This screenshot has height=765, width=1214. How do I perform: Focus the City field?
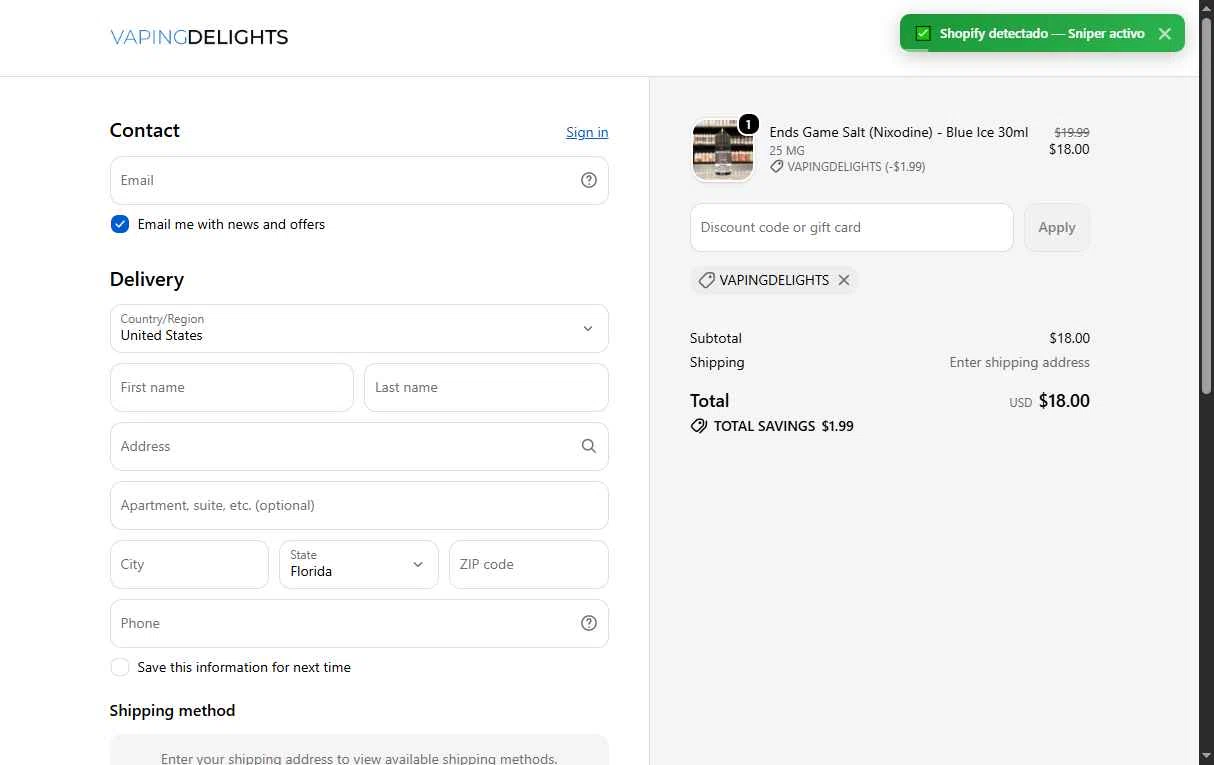[x=189, y=564]
